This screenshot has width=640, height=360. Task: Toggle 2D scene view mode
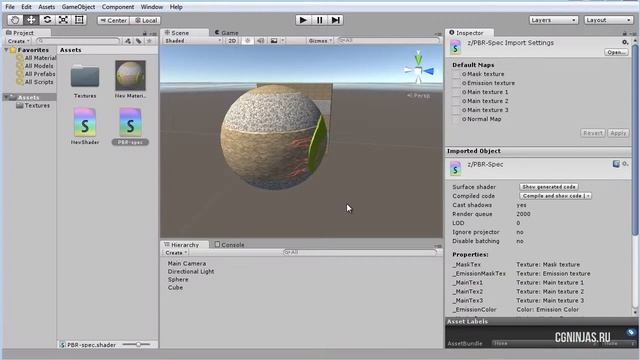(232, 41)
